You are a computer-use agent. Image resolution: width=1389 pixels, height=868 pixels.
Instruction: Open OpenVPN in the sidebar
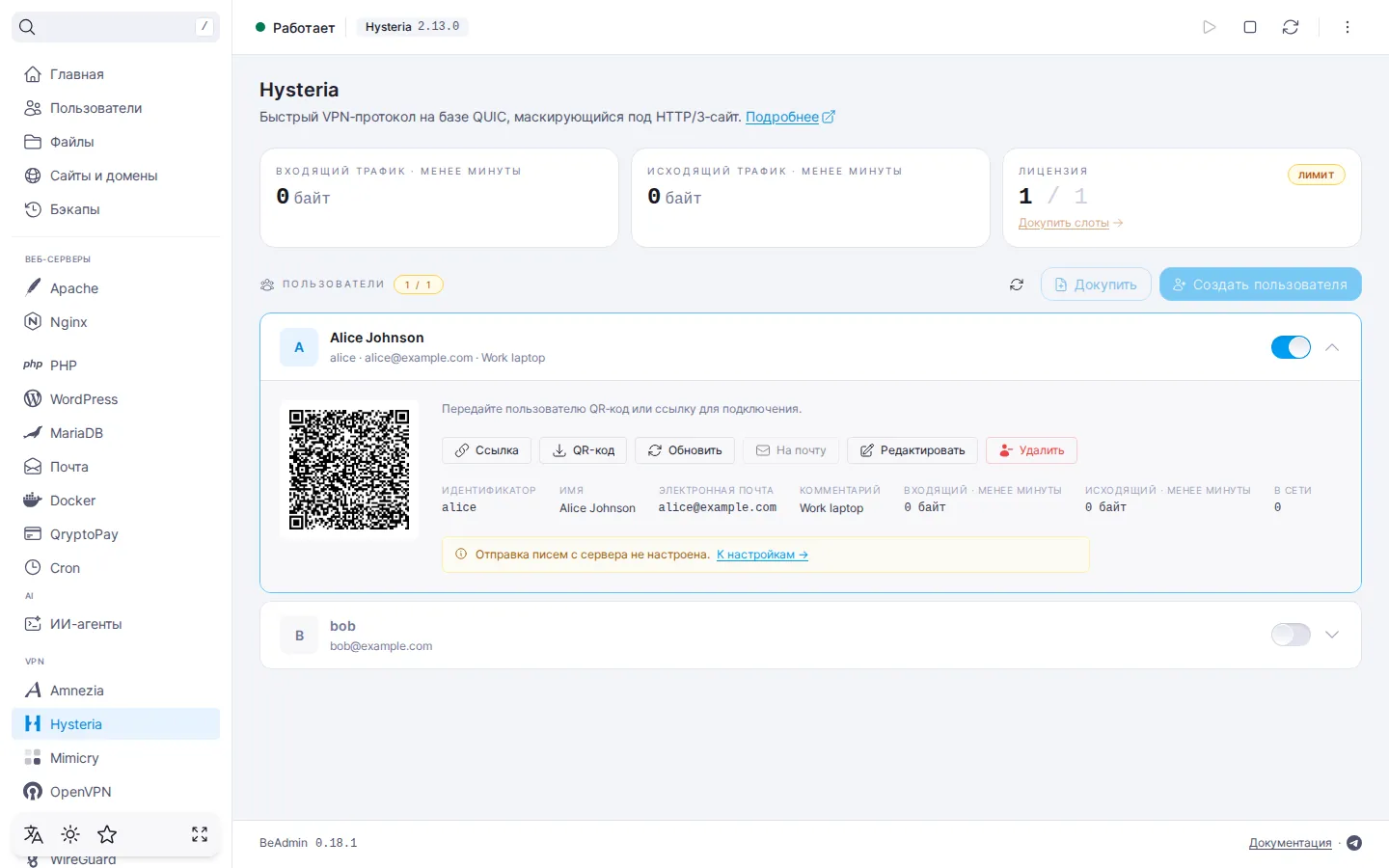pyautogui.click(x=116, y=792)
